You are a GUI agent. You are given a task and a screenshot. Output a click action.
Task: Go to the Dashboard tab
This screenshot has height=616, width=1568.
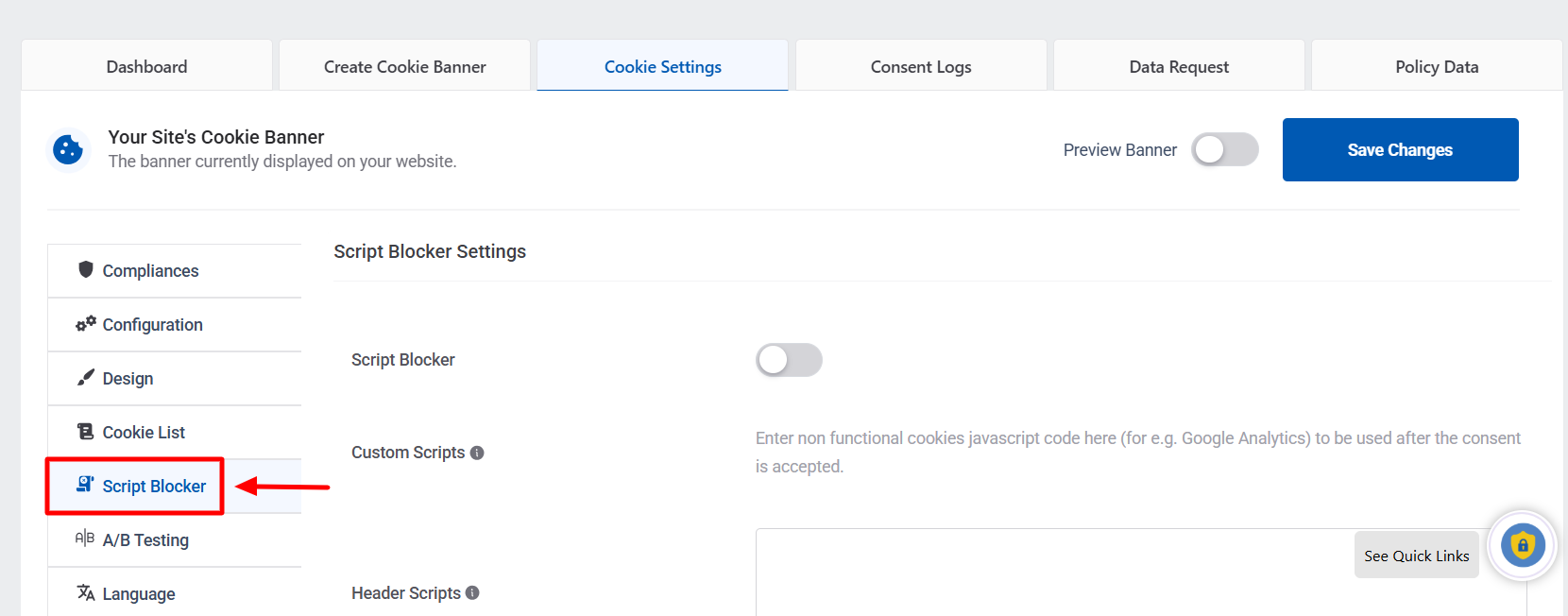coord(146,66)
